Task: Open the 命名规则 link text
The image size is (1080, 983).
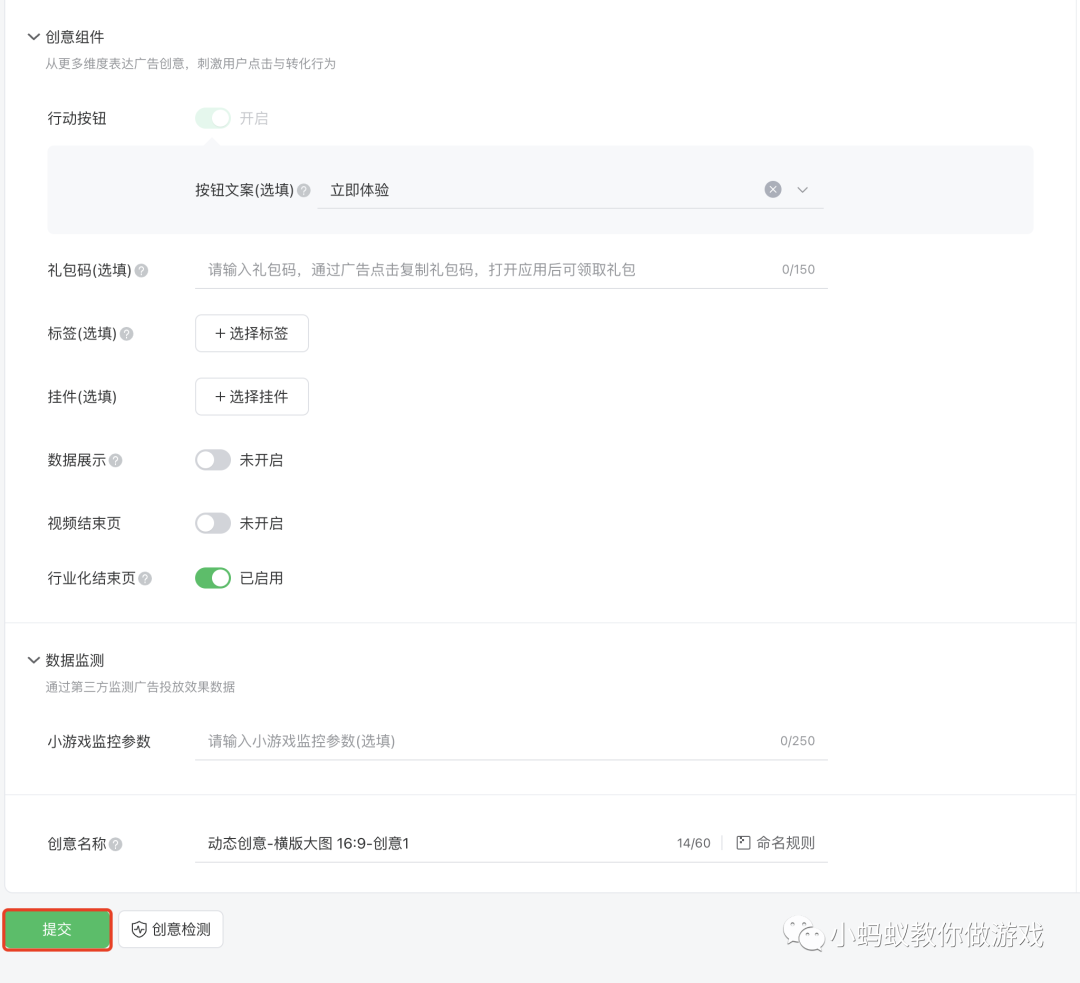Action: pos(785,842)
